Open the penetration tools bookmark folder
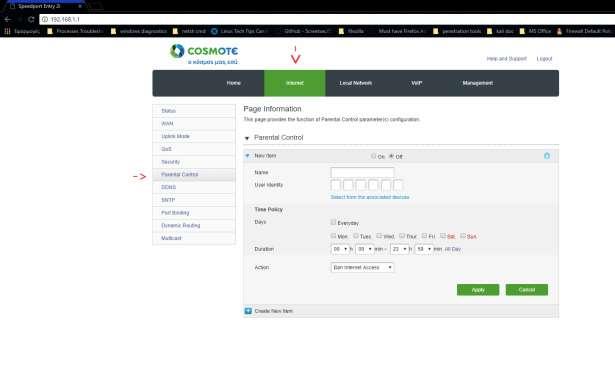 pyautogui.click(x=457, y=31)
